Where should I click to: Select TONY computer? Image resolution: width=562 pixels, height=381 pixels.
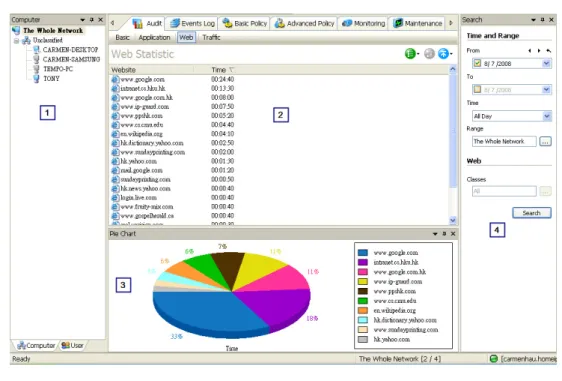click(51, 78)
